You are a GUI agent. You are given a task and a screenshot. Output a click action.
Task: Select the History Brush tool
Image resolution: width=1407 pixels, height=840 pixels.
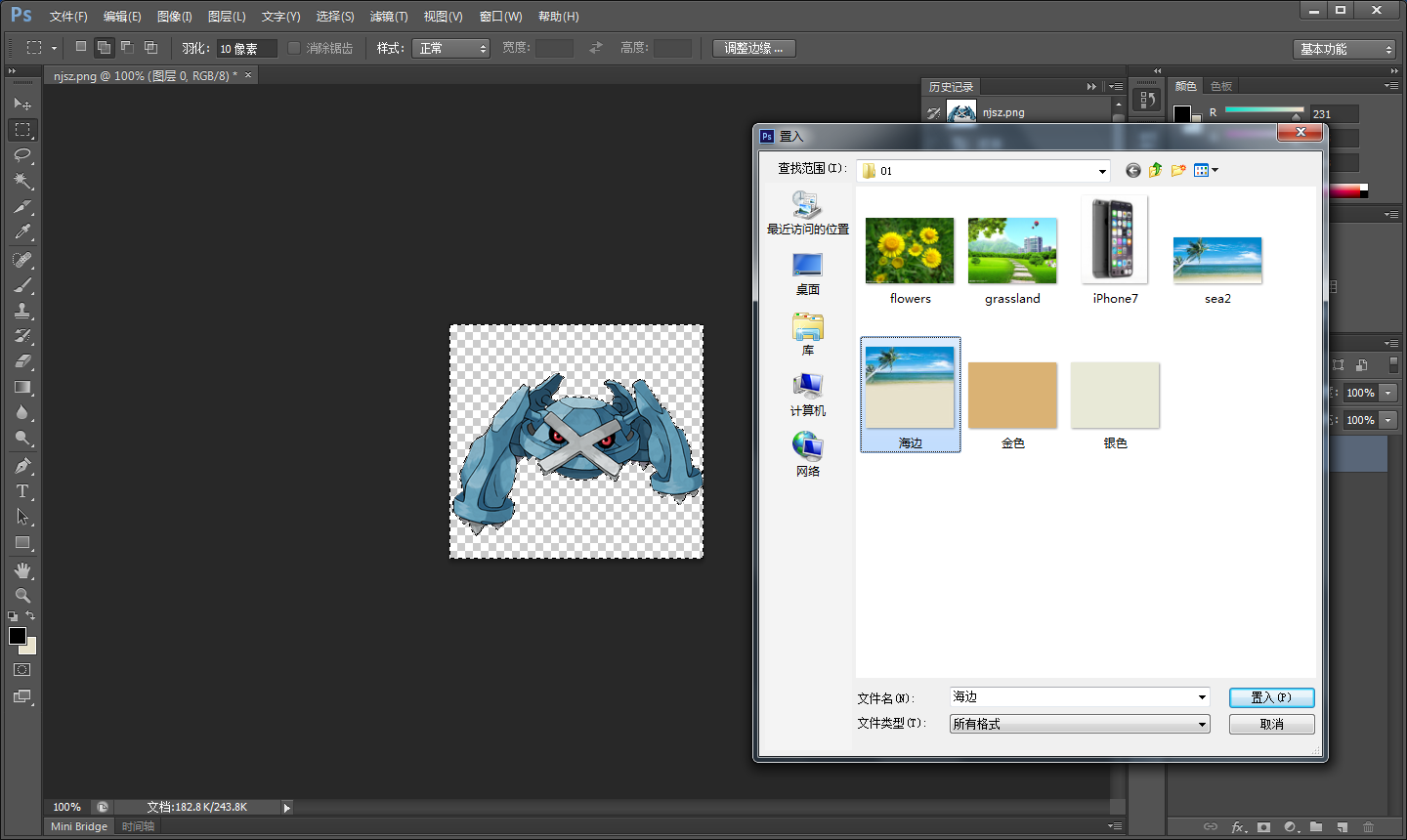[x=22, y=336]
